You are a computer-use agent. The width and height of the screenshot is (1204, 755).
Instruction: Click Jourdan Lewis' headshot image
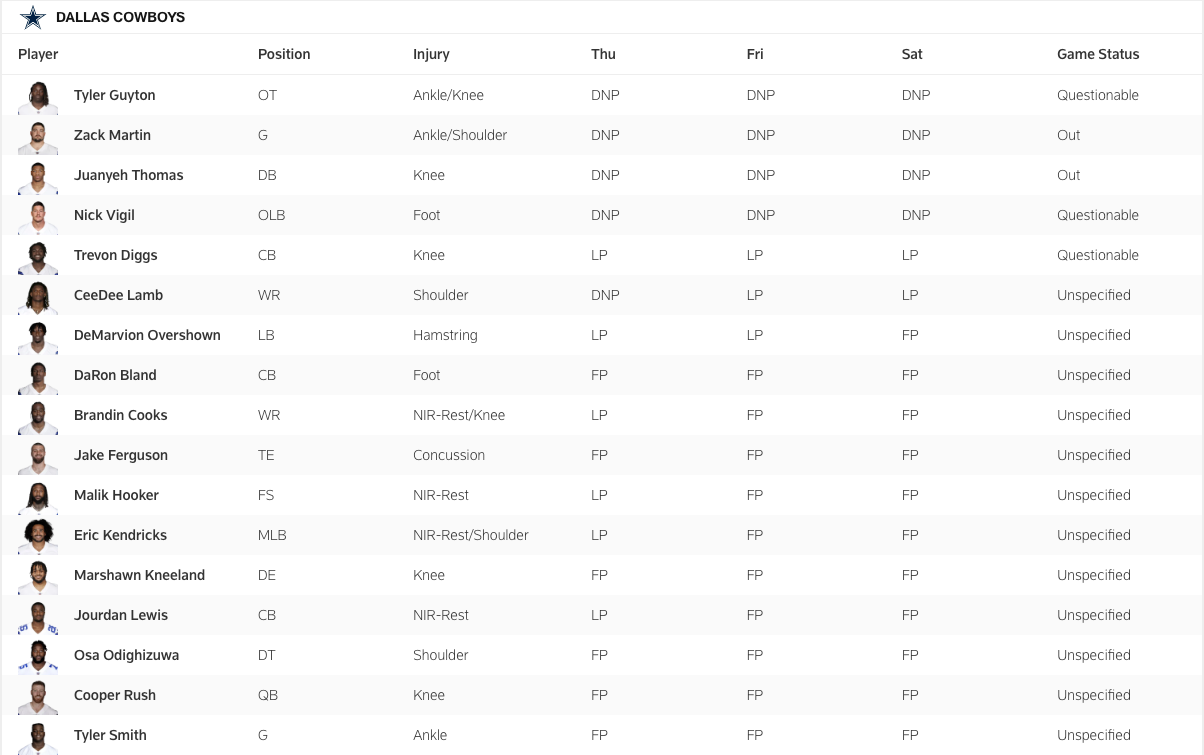click(x=38, y=616)
